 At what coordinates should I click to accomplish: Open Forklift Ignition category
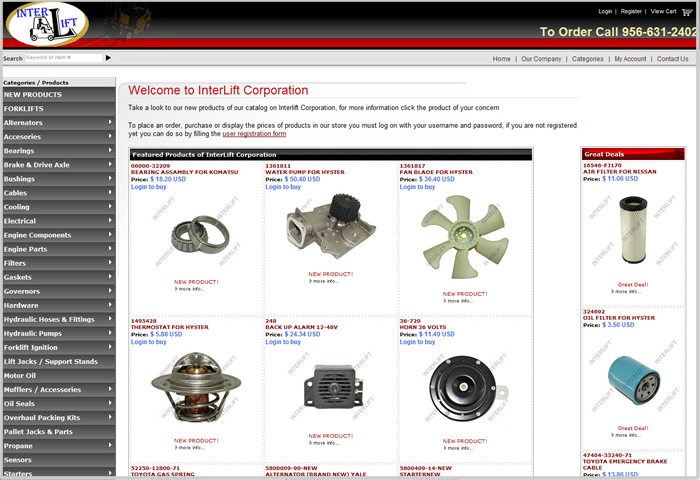58,347
